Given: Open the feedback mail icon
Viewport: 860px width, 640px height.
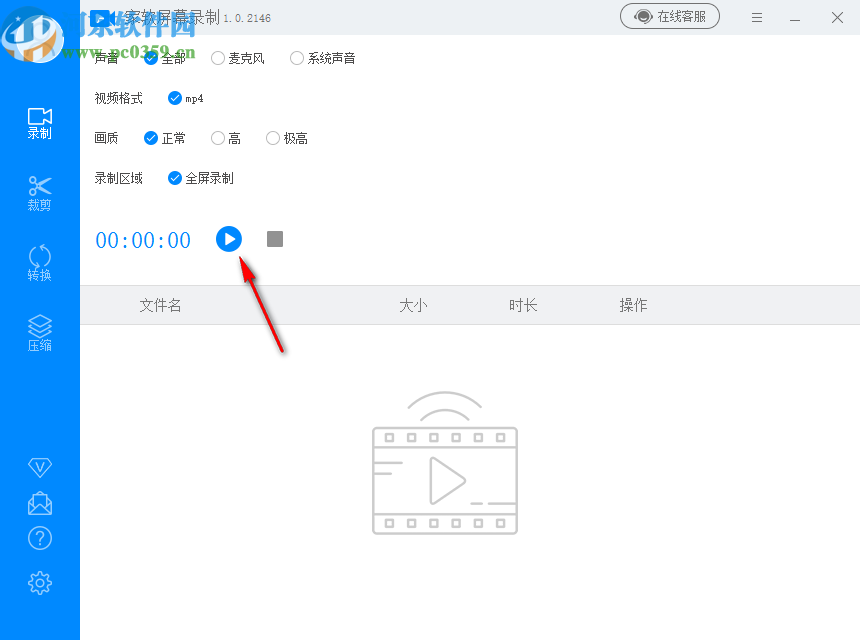Looking at the screenshot, I should [39, 503].
